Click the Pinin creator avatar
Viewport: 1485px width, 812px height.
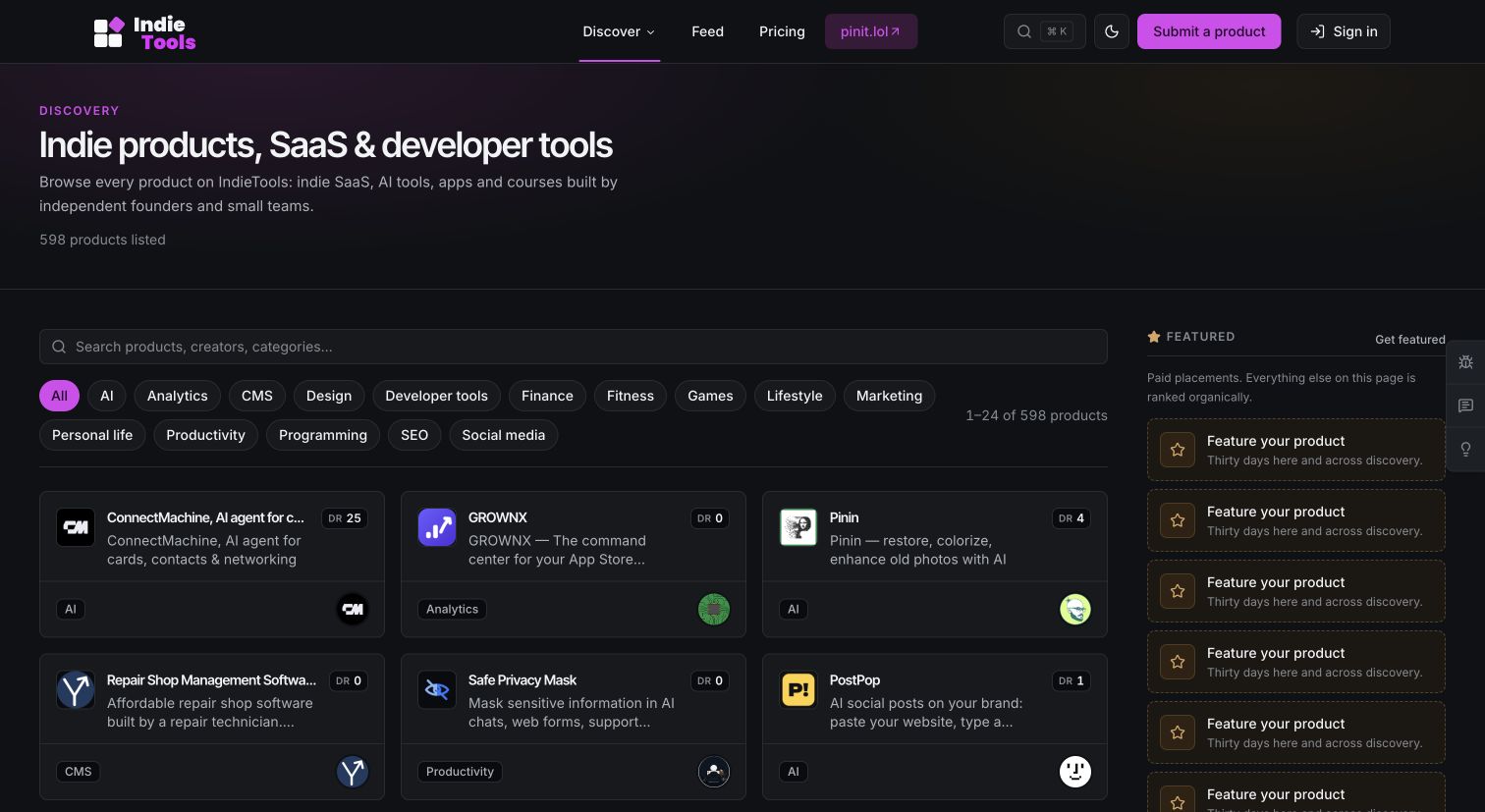1075,609
